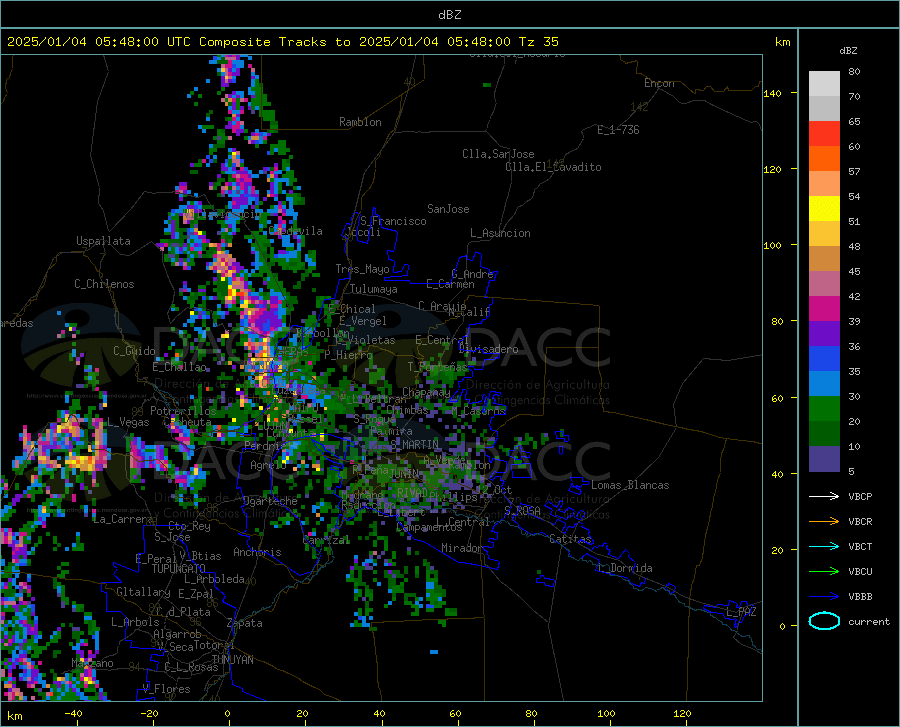Click the cyan 'current' ellipse legend icon
This screenshot has width=900, height=727.
click(x=824, y=621)
